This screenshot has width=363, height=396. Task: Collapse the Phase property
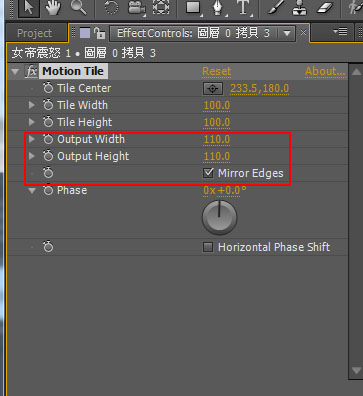32,191
